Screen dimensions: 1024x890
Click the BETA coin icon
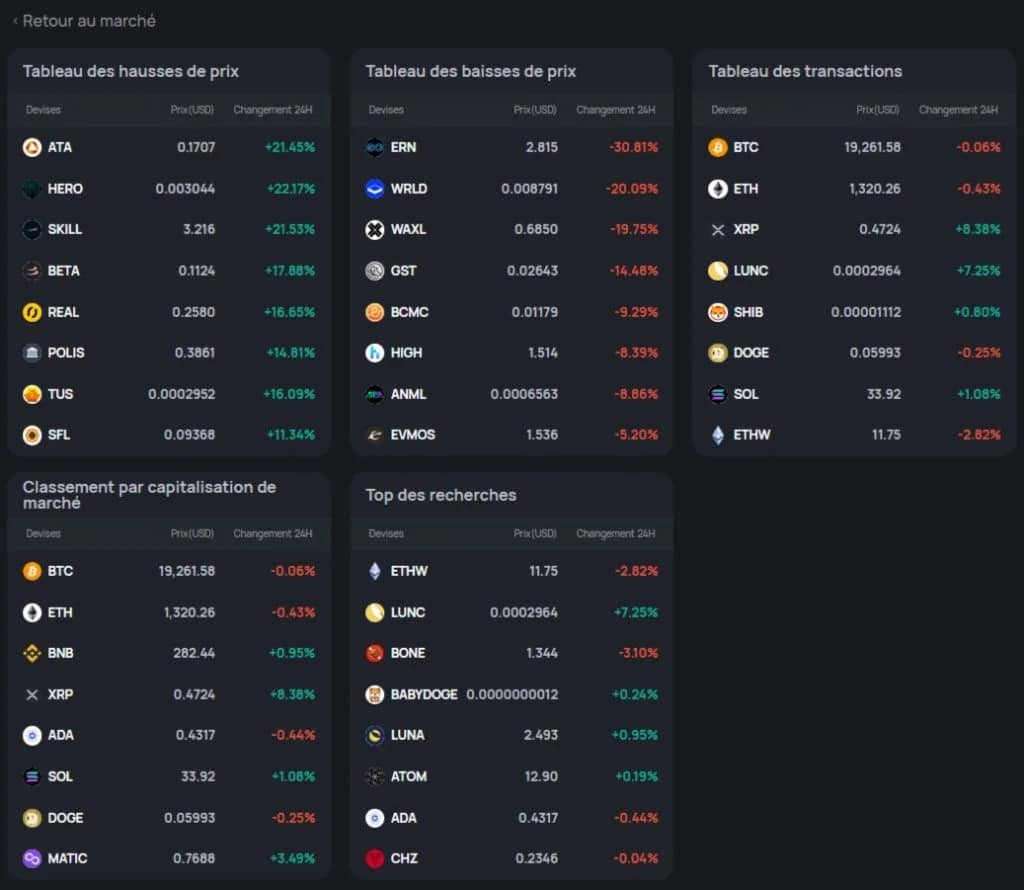tap(32, 270)
